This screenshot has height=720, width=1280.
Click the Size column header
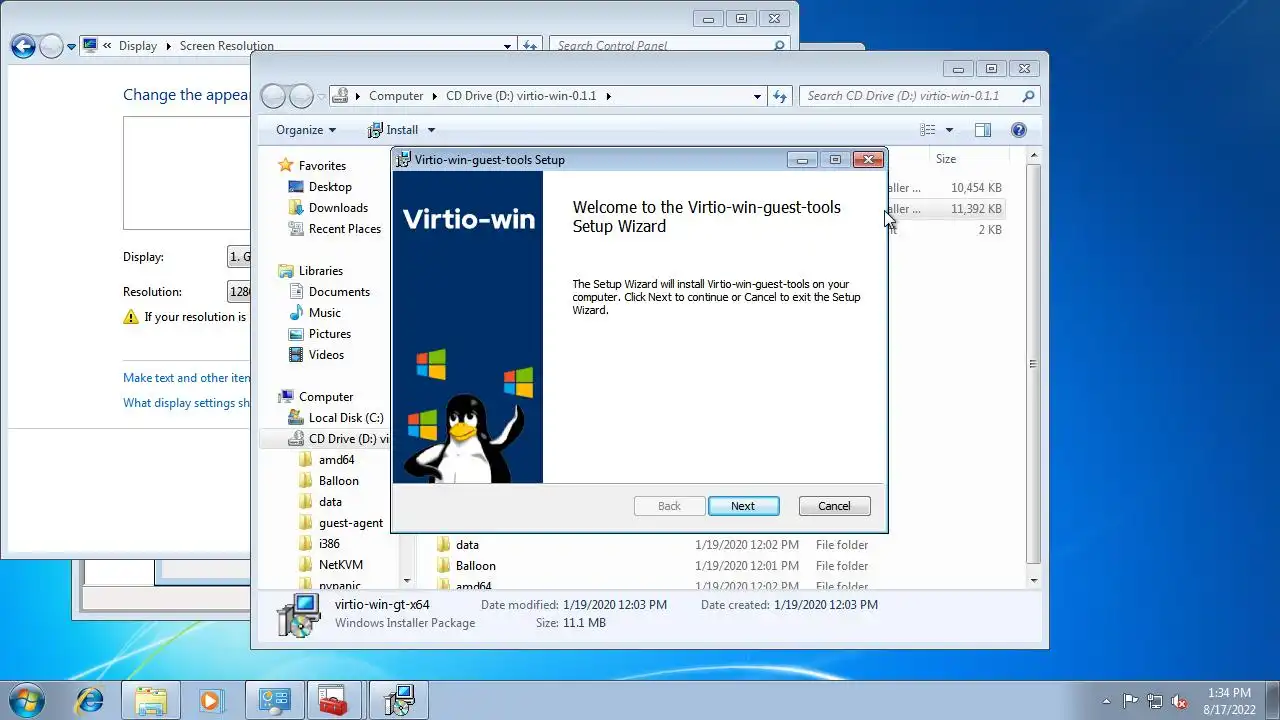click(x=946, y=159)
